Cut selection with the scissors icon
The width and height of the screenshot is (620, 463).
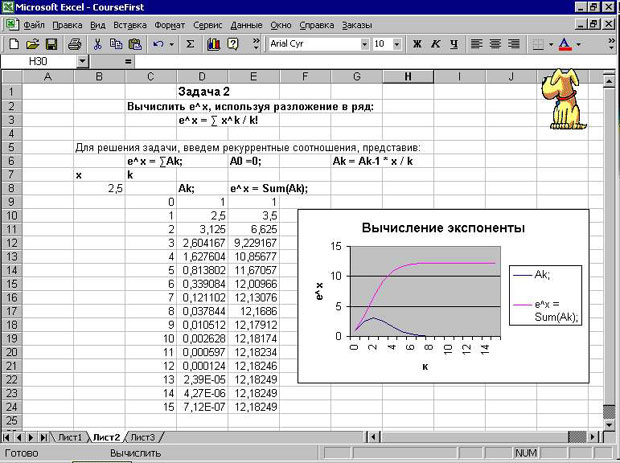click(x=97, y=44)
